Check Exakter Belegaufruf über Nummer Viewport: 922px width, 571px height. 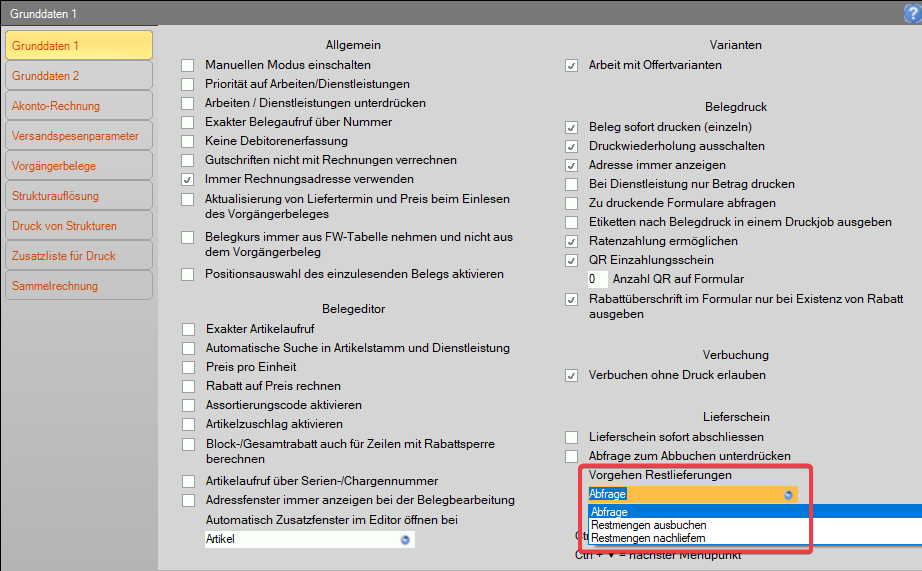pyautogui.click(x=188, y=122)
